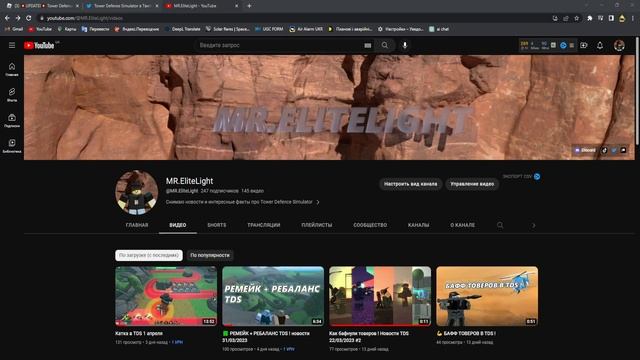The height and width of the screenshot is (360, 640).
Task: Open the YouTube bookmark
Action: click(x=40, y=29)
